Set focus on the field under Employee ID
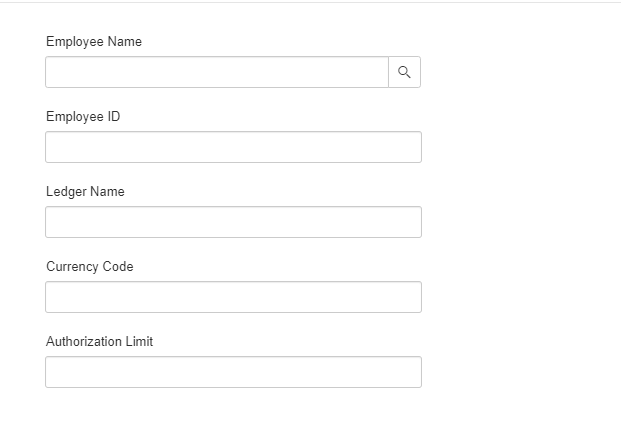The width and height of the screenshot is (621, 430). pyautogui.click(x=234, y=147)
